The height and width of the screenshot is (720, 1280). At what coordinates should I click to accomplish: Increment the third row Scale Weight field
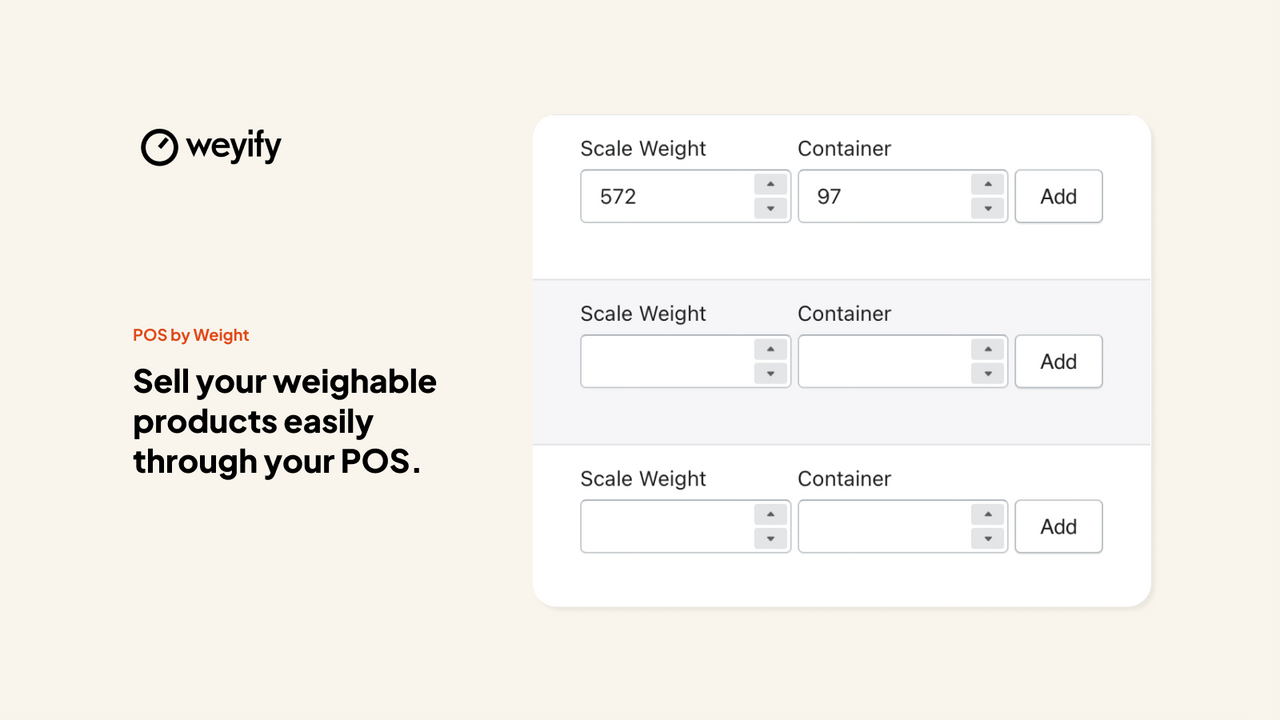pos(769,513)
